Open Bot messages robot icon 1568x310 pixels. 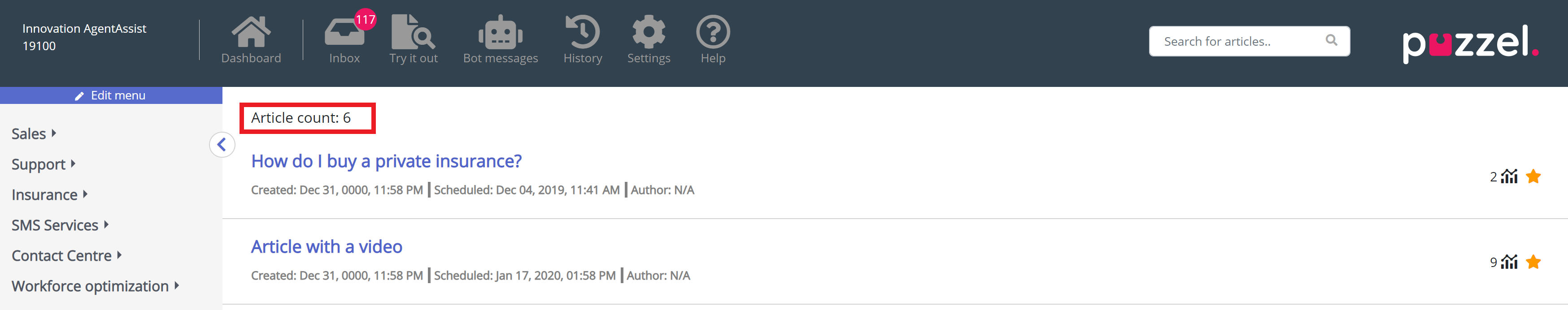click(501, 33)
